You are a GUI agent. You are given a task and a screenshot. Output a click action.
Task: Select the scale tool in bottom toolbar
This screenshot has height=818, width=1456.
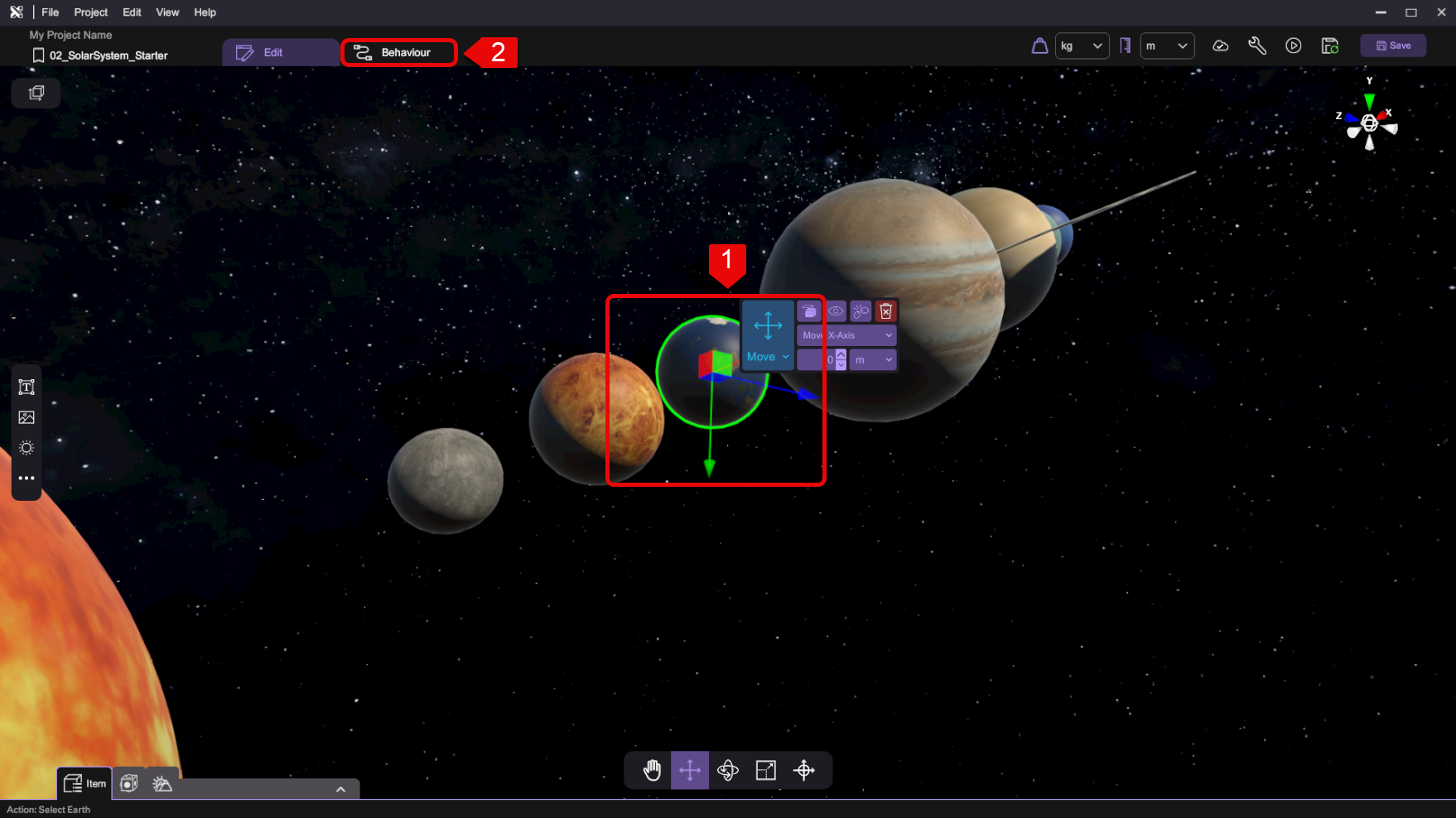766,770
